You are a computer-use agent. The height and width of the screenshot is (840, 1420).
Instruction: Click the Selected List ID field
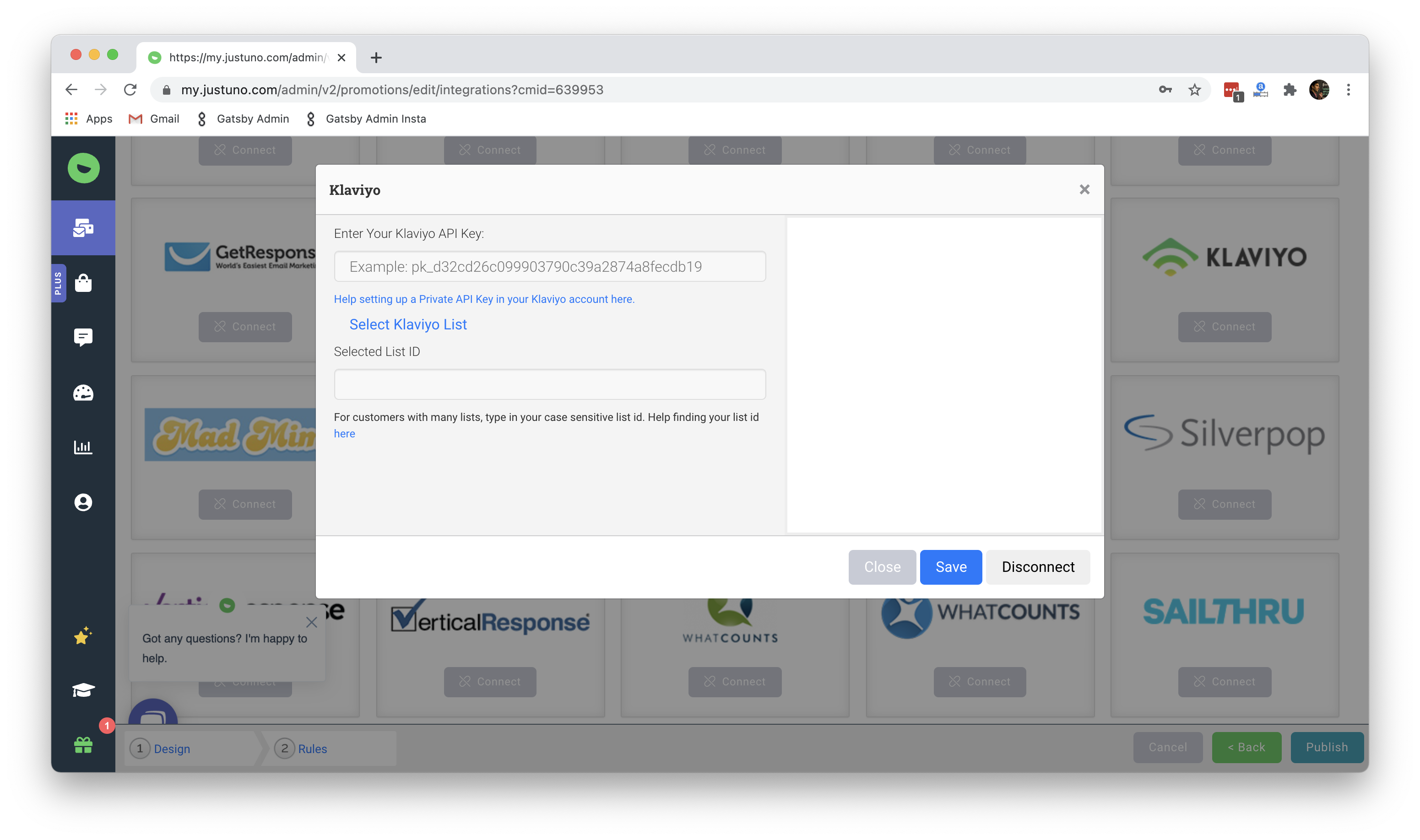coord(549,384)
